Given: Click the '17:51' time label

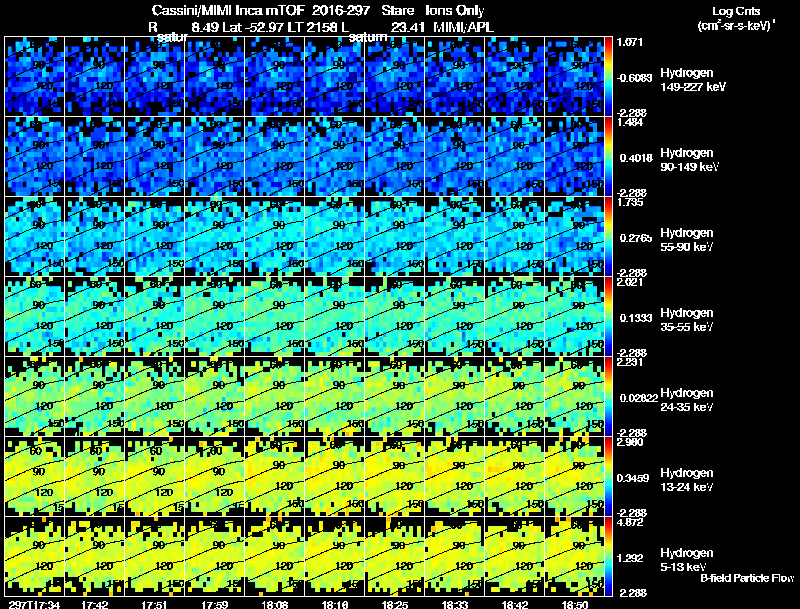Looking at the screenshot, I should point(155,604).
